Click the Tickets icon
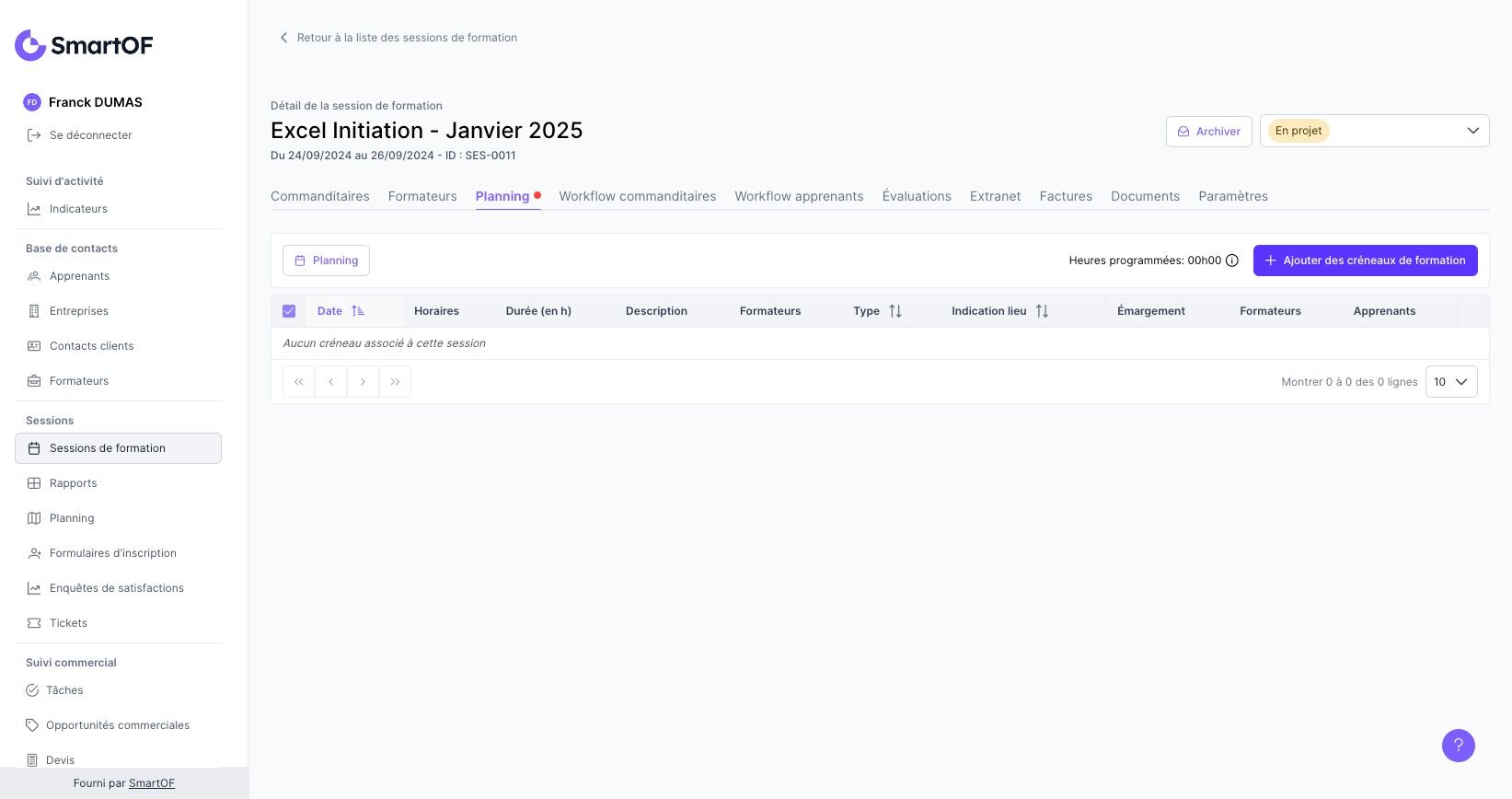This screenshot has width=1512, height=799. tap(34, 623)
